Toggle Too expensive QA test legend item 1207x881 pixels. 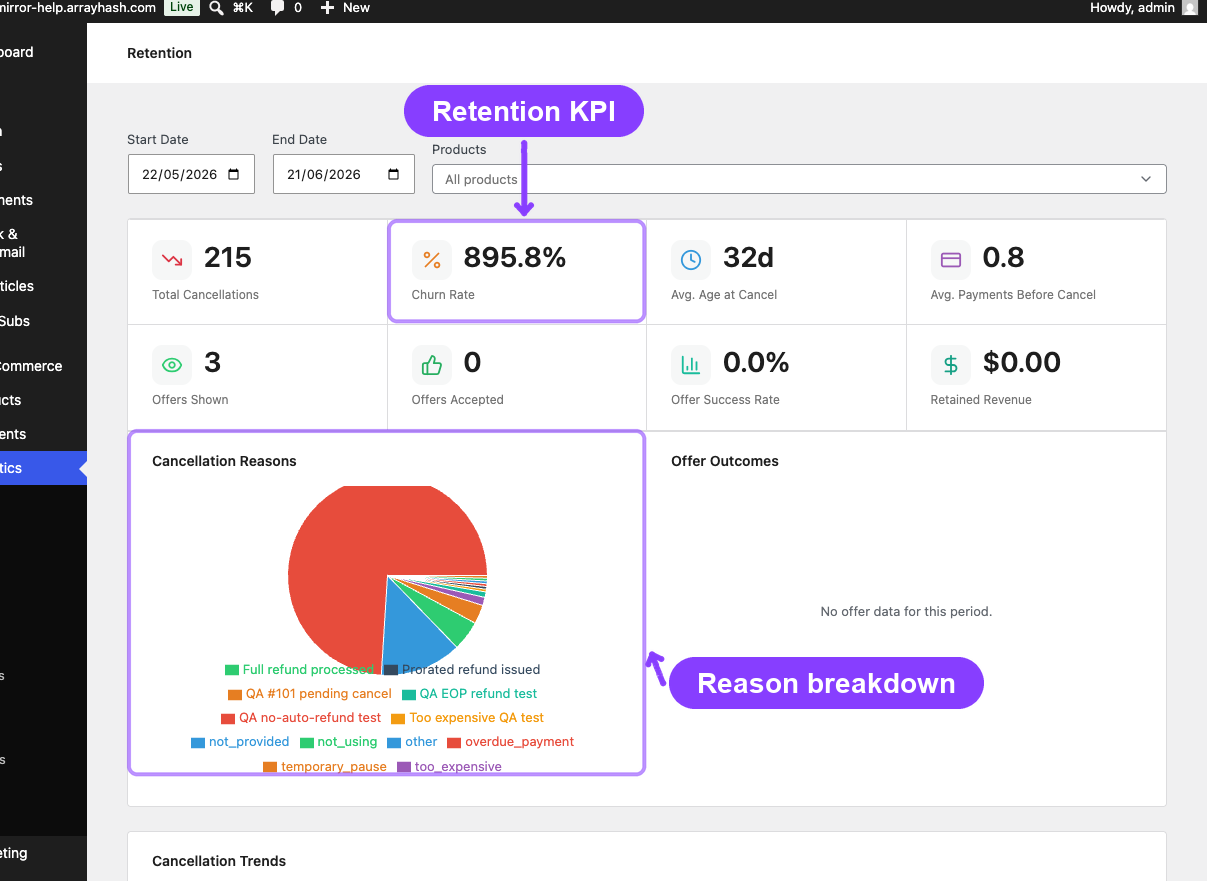[468, 718]
